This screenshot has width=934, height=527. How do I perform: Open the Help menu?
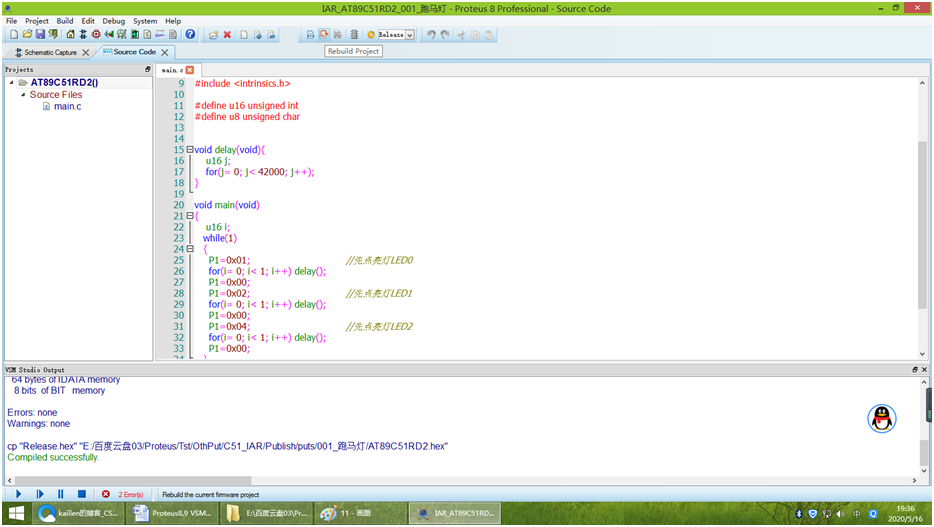(x=173, y=21)
